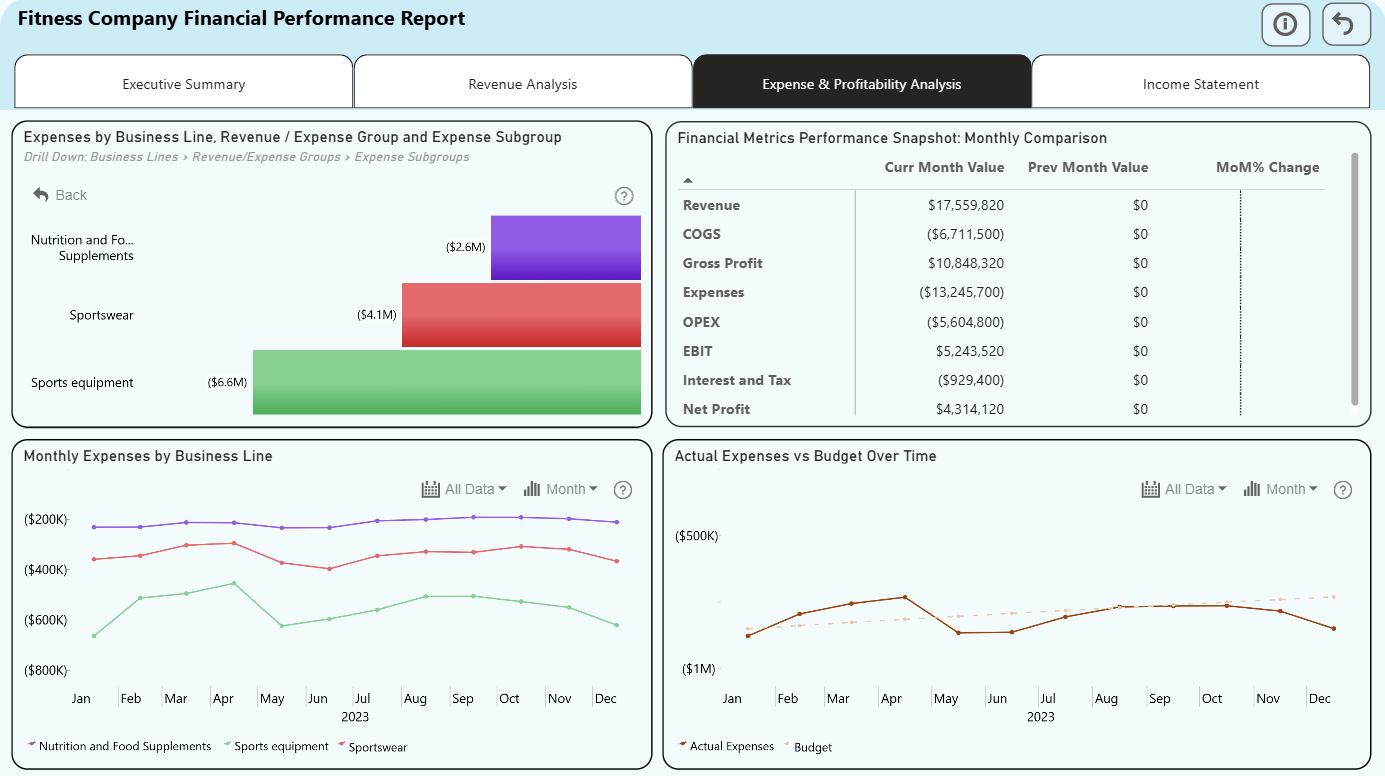
Task: Click the ($800K) axis label in Monthly Expenses chart
Action: click(x=46, y=670)
